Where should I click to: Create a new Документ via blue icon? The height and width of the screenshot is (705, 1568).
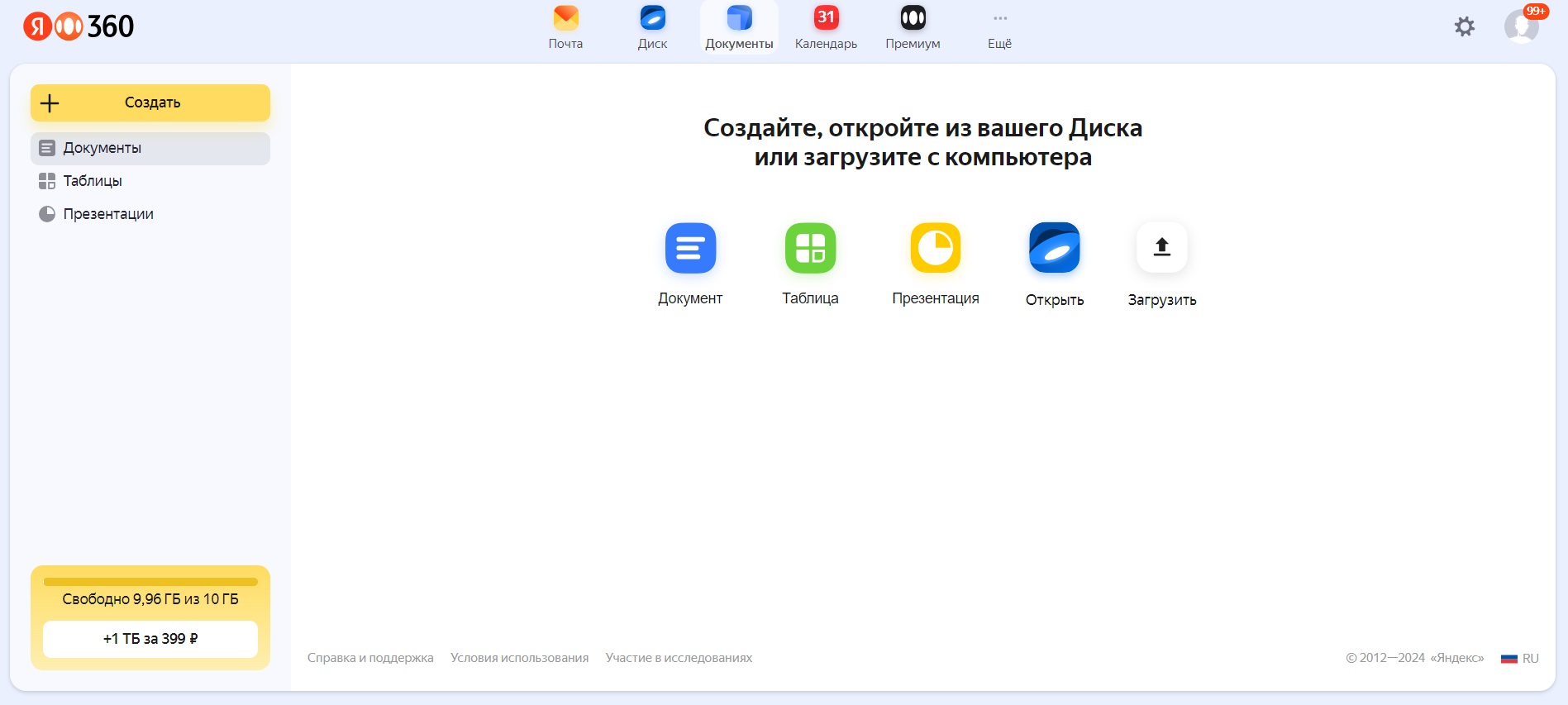click(690, 248)
